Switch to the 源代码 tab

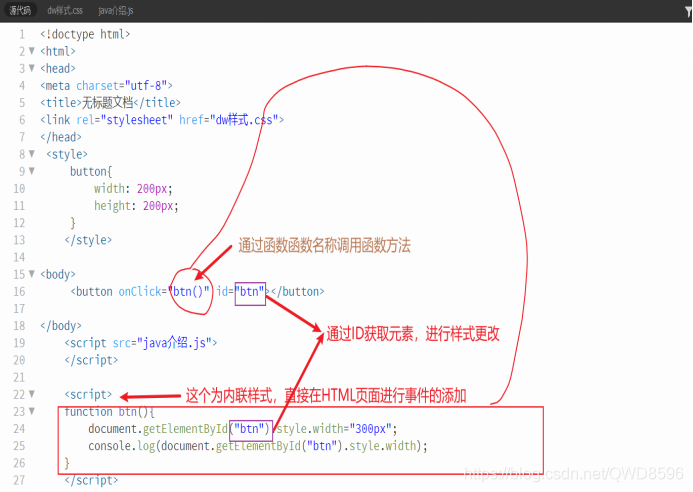(20, 10)
